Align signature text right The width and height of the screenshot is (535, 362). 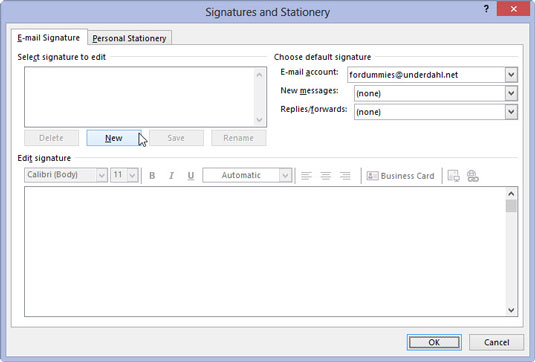click(345, 176)
